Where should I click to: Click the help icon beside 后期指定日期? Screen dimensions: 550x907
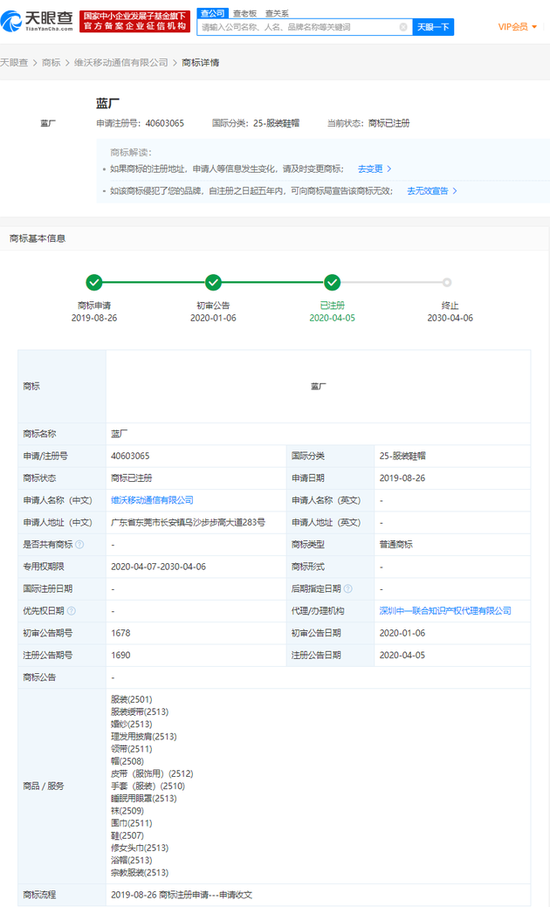(348, 589)
